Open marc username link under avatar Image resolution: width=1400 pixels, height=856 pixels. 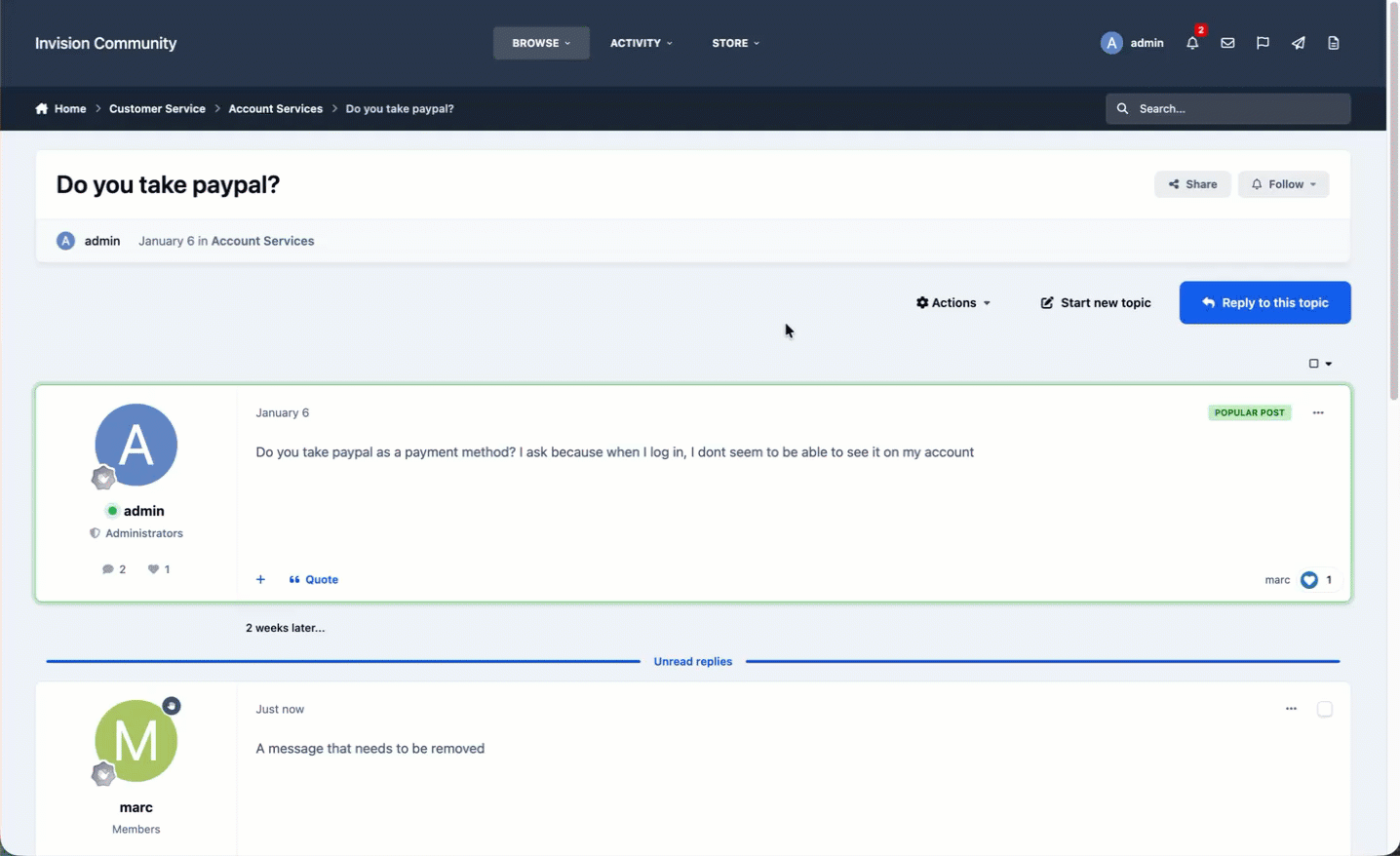[136, 807]
